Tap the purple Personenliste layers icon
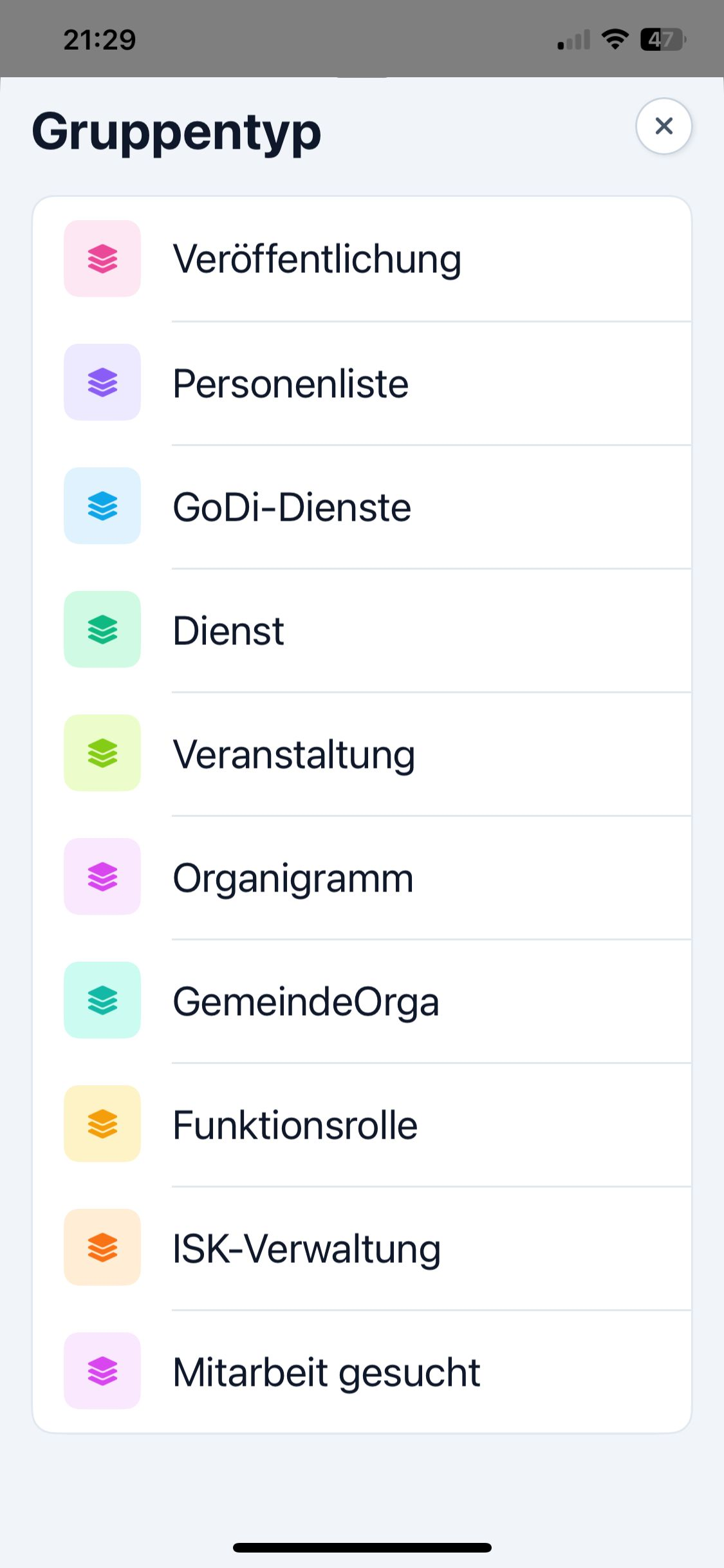The height and width of the screenshot is (1568, 724). pos(102,382)
